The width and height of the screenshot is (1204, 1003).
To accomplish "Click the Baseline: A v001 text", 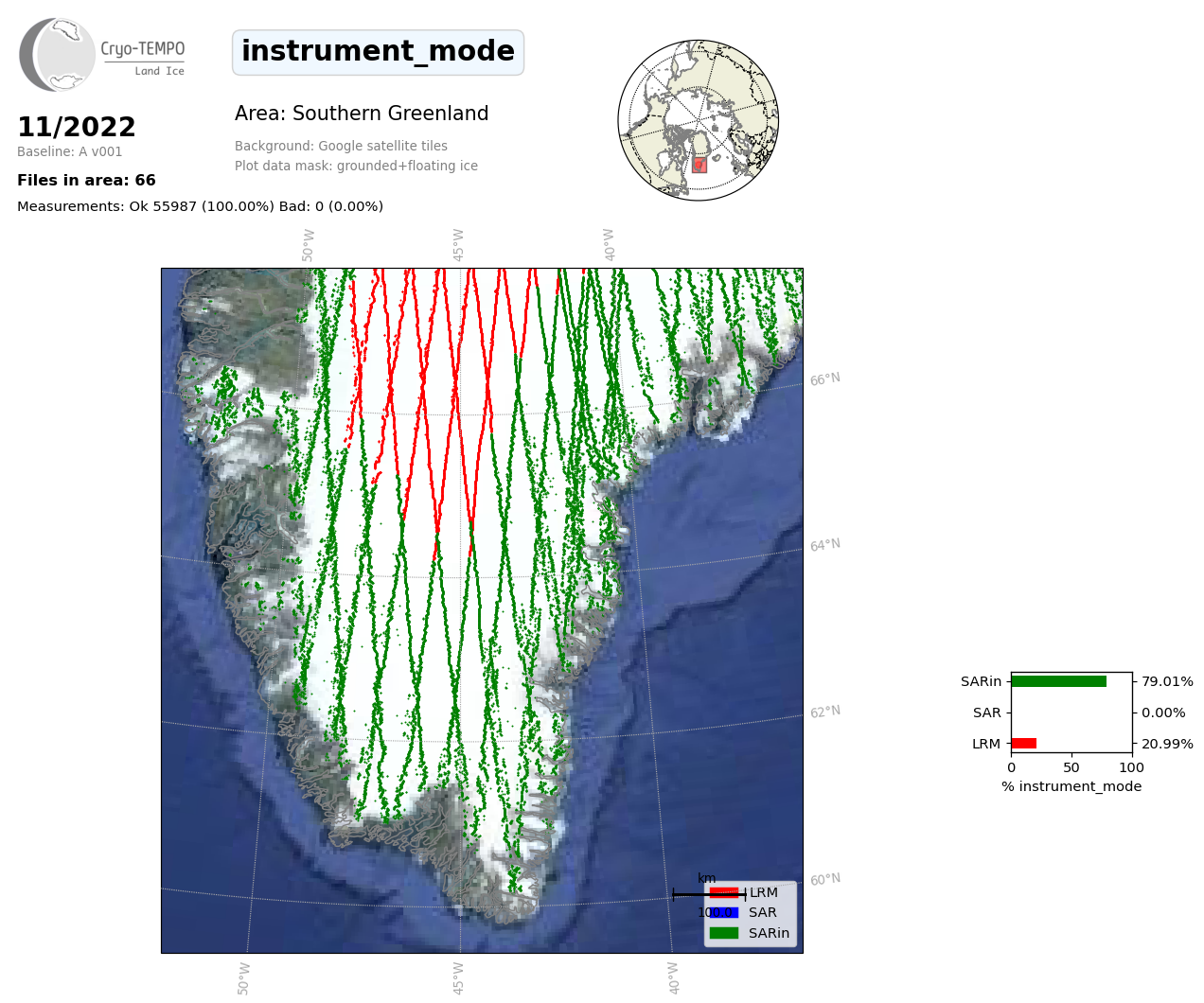I will (x=70, y=151).
